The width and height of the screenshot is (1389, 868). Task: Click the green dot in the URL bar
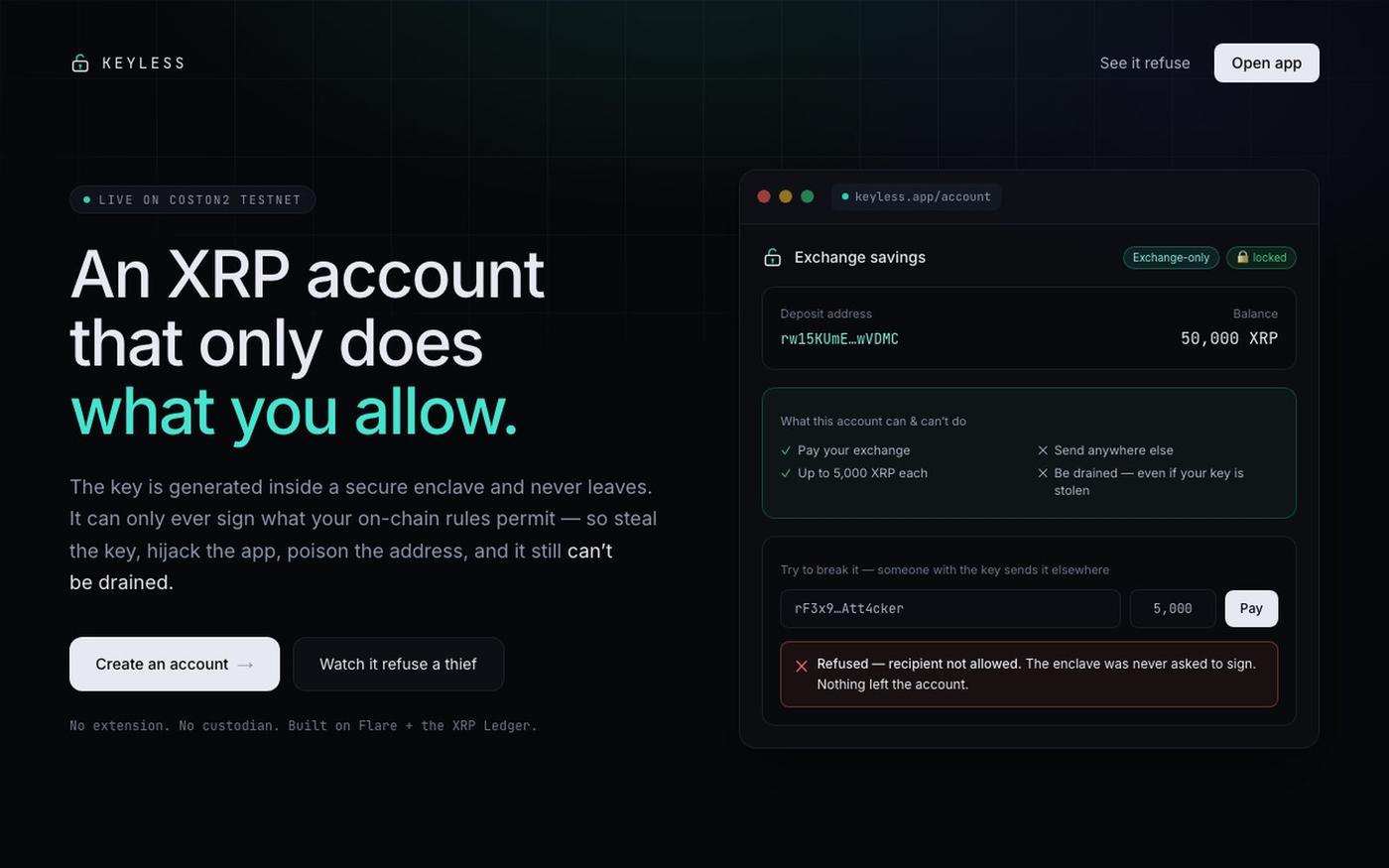(x=845, y=196)
